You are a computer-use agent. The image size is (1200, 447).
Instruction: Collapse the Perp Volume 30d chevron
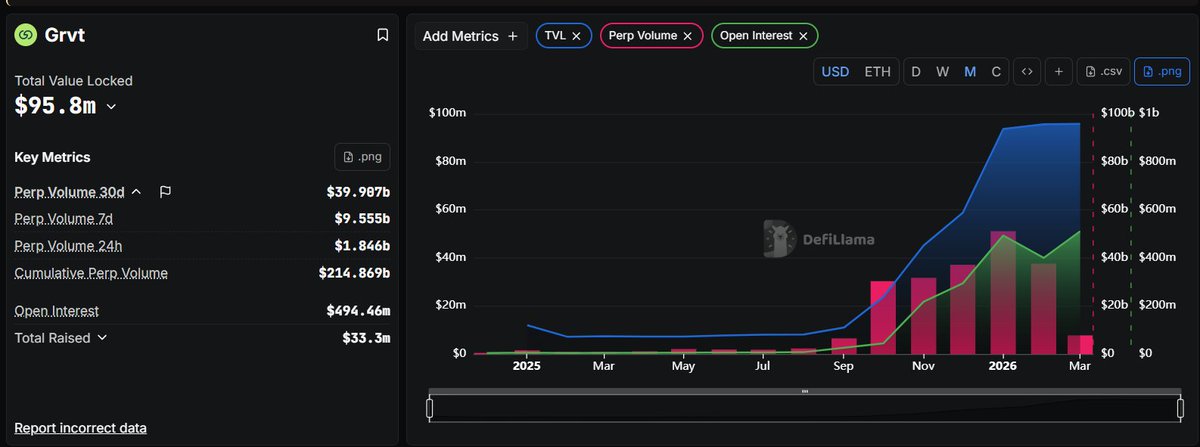pyautogui.click(x=137, y=191)
